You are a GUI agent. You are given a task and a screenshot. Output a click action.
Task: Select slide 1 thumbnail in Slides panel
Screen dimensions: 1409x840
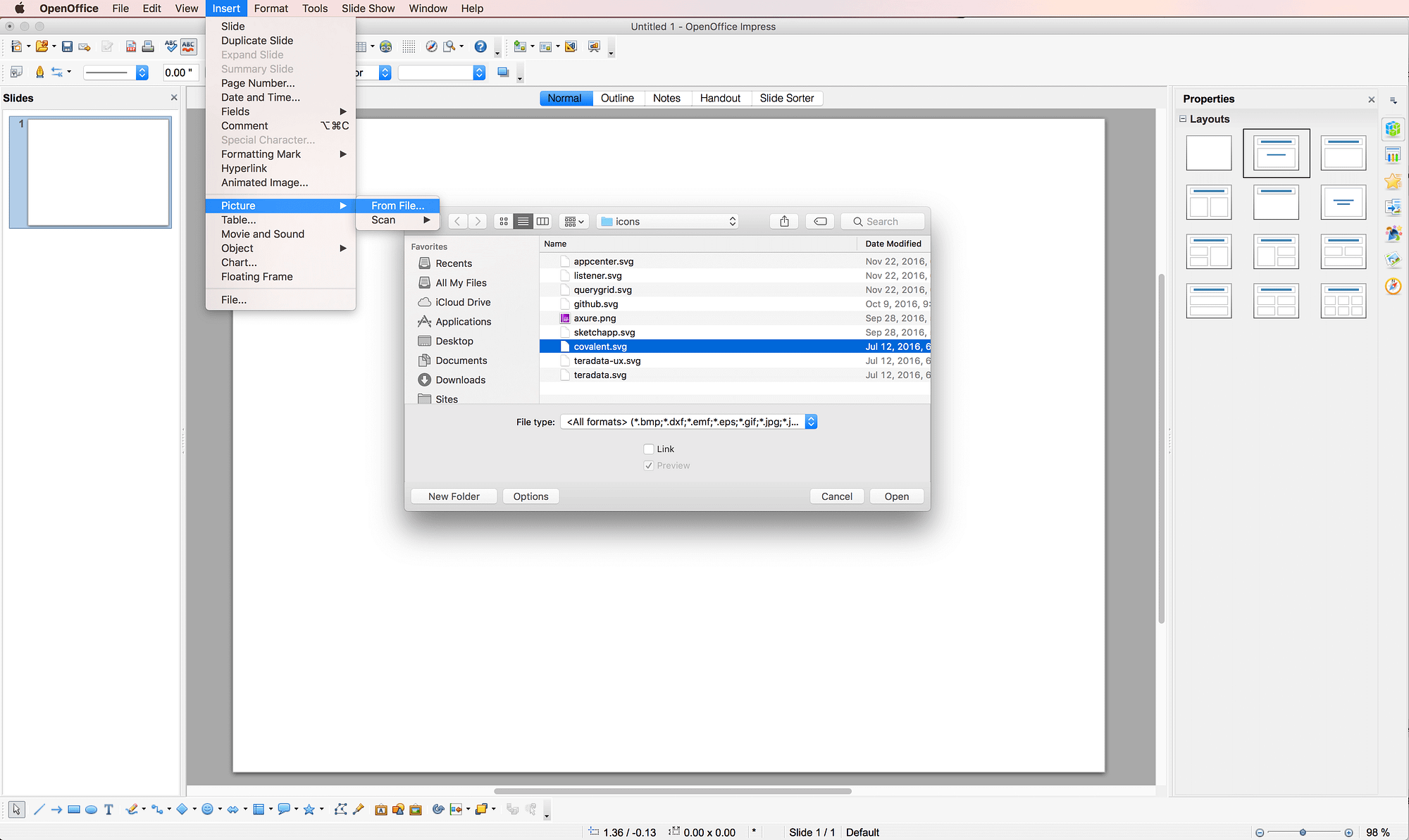(x=90, y=173)
